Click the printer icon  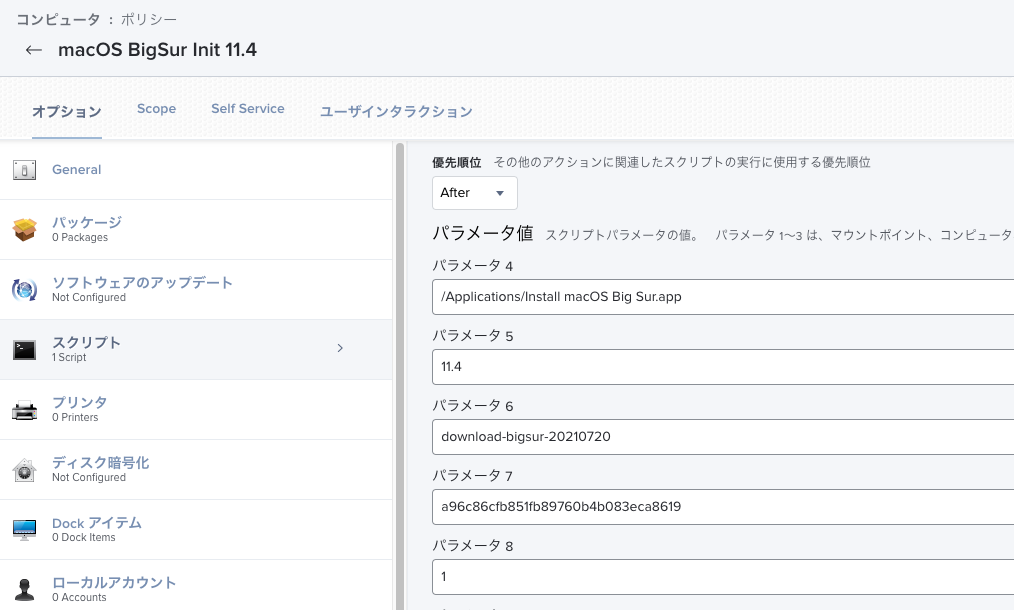click(x=25, y=410)
